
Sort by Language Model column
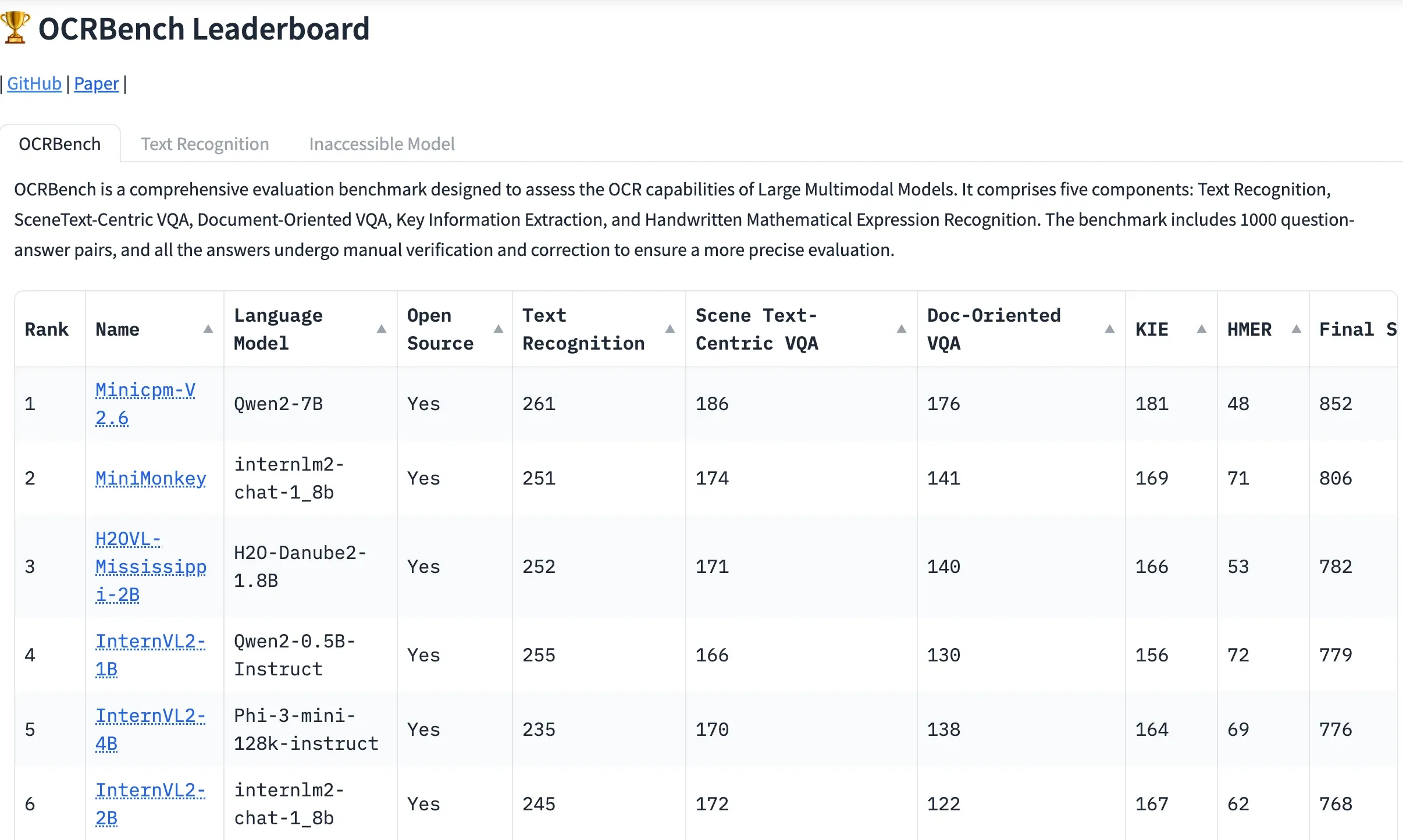point(382,329)
